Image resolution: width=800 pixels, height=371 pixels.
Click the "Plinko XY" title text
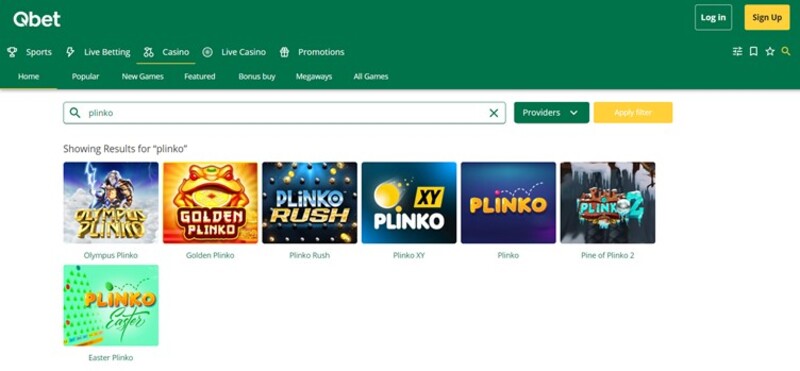[x=409, y=255]
